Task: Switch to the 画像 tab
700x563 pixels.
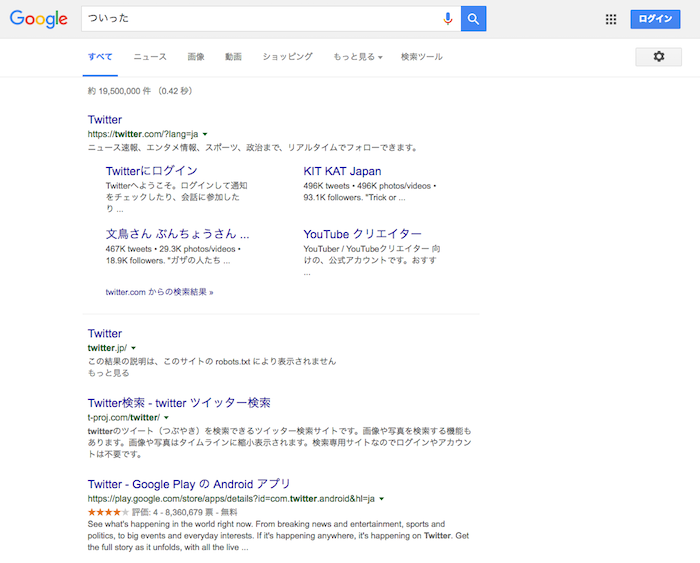Action: tap(196, 57)
